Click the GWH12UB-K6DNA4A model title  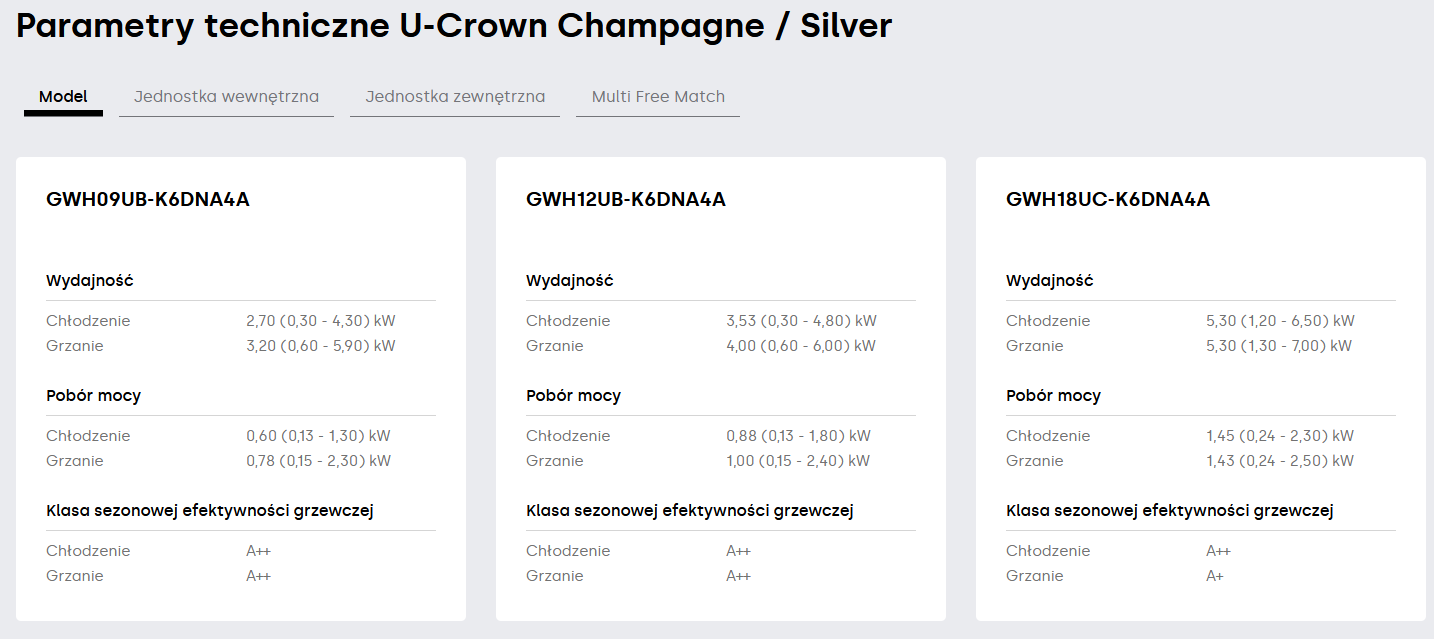coord(626,199)
